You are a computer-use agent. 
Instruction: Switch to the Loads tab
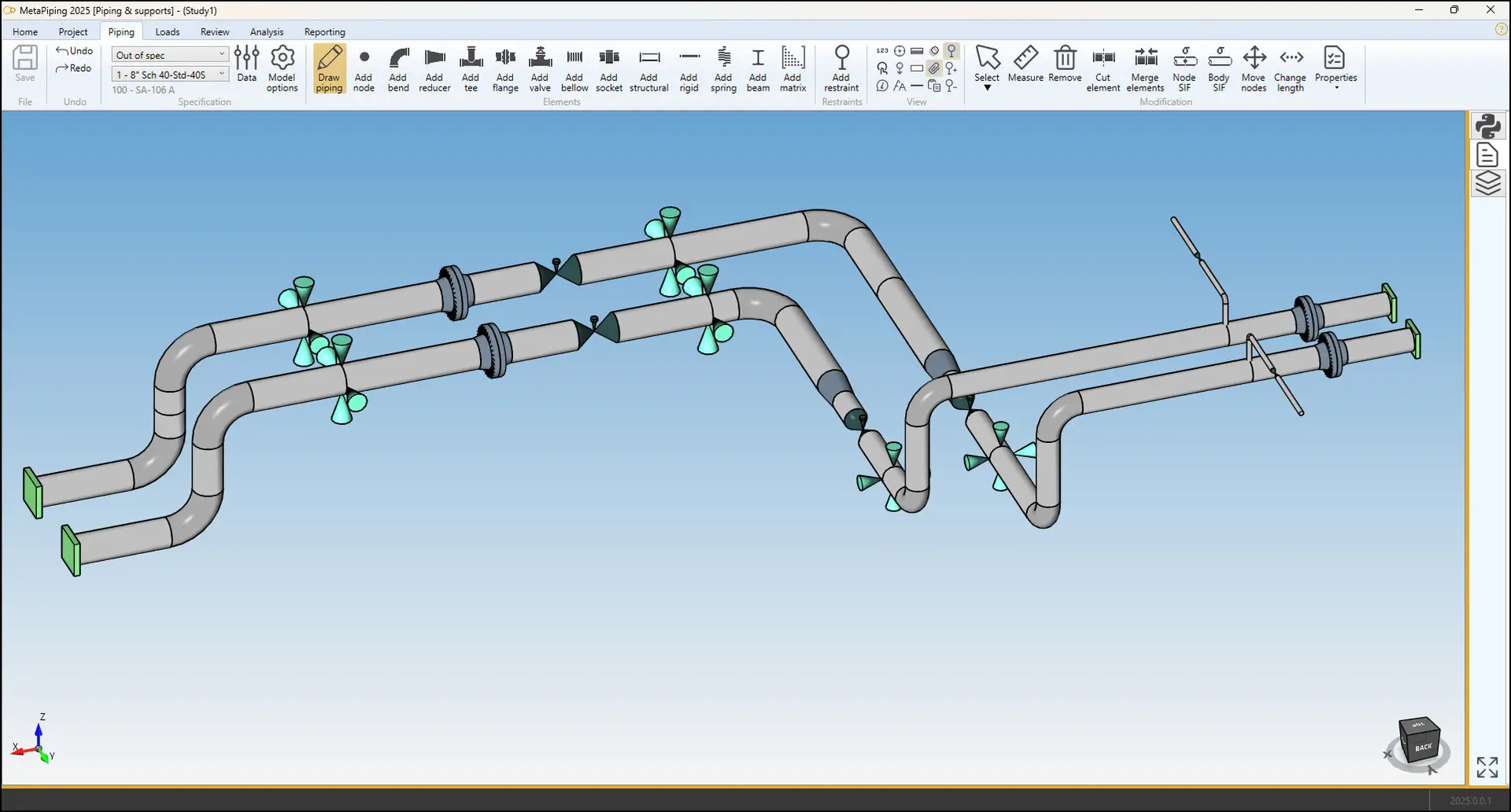167,32
